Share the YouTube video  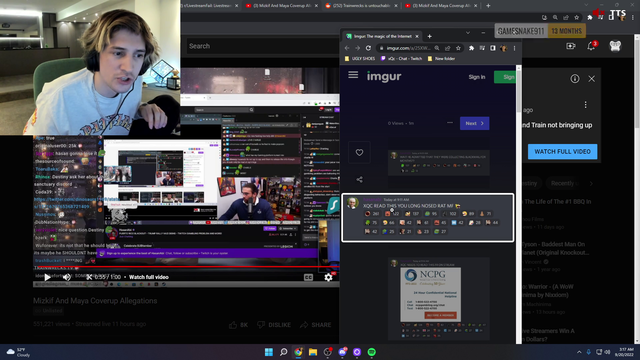(316, 325)
